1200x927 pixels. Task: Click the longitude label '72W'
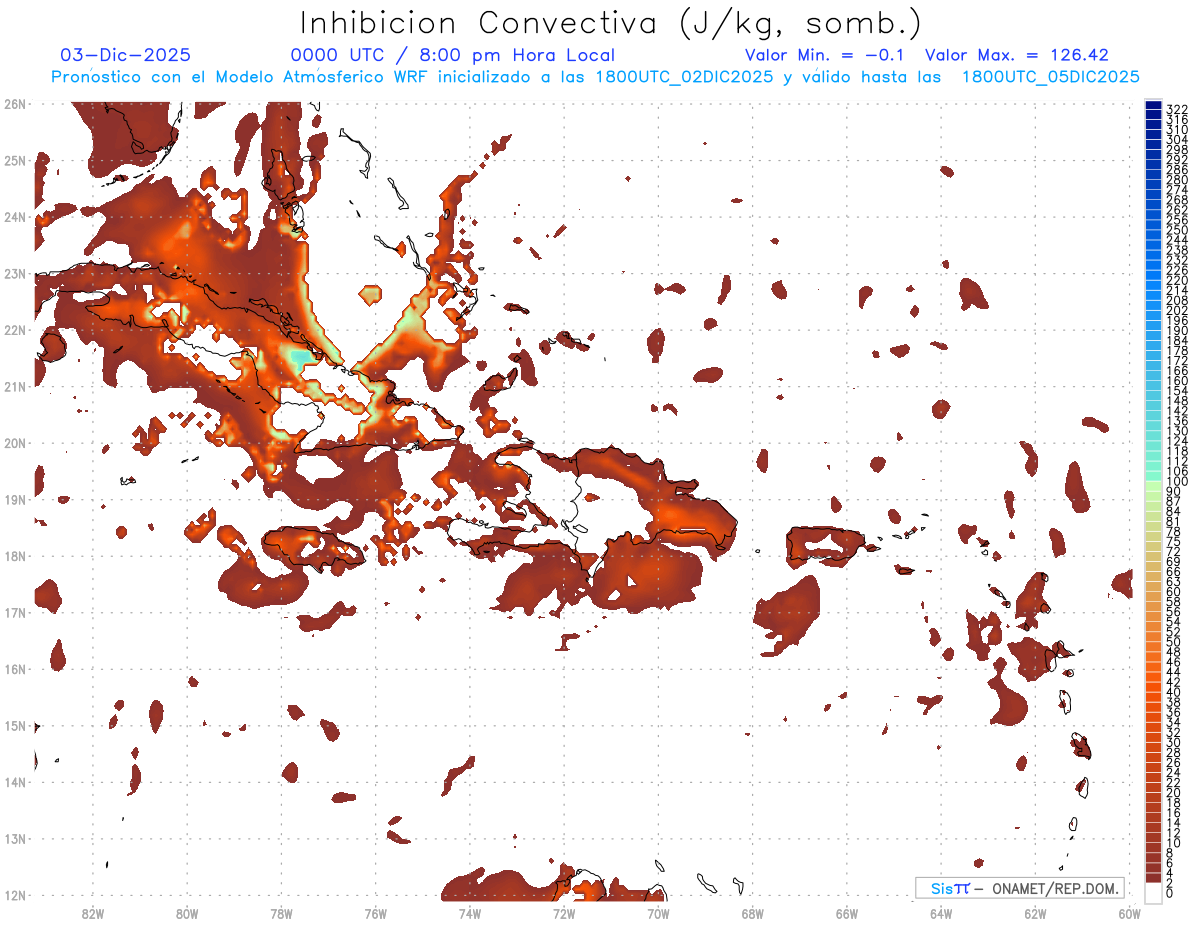[564, 913]
